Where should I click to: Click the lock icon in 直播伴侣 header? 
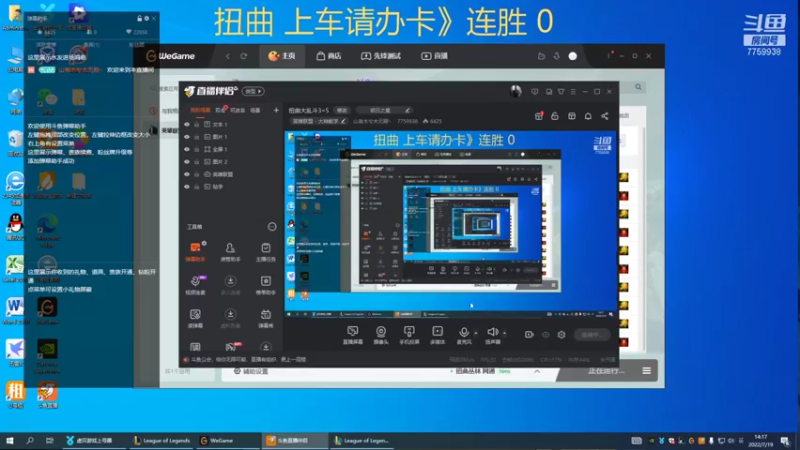[555, 116]
